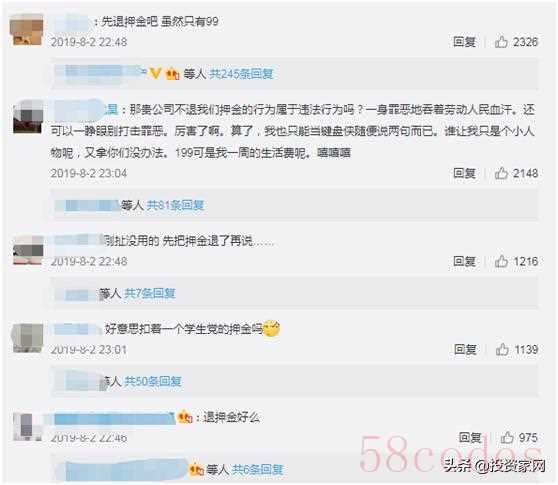
Task: Show the 共7条回复 reply thread
Action: [149, 293]
